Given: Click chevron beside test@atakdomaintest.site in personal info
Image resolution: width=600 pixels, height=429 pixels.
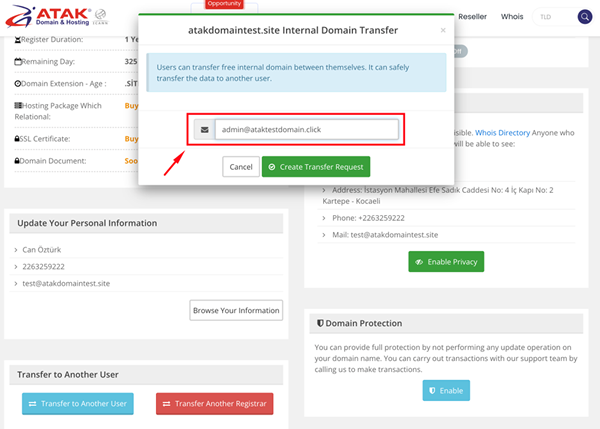Looking at the screenshot, I should point(16,284).
